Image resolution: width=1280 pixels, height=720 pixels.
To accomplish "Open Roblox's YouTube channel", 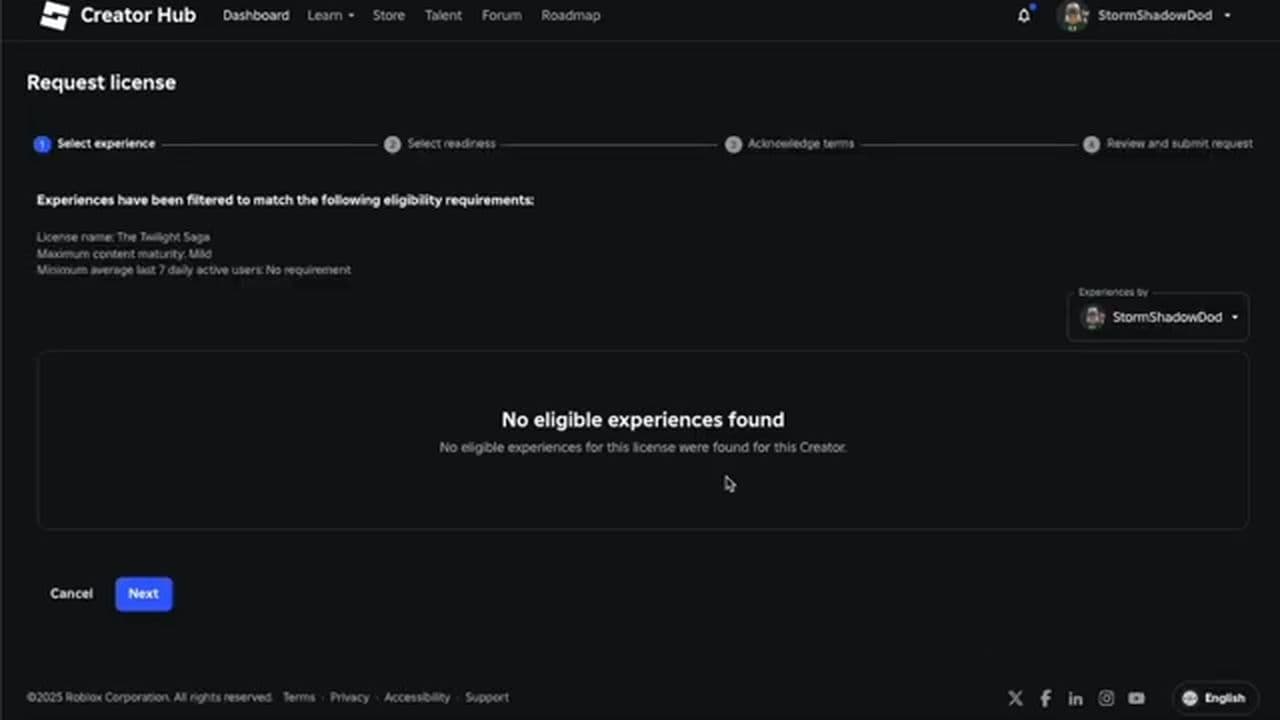I will click(x=1136, y=697).
